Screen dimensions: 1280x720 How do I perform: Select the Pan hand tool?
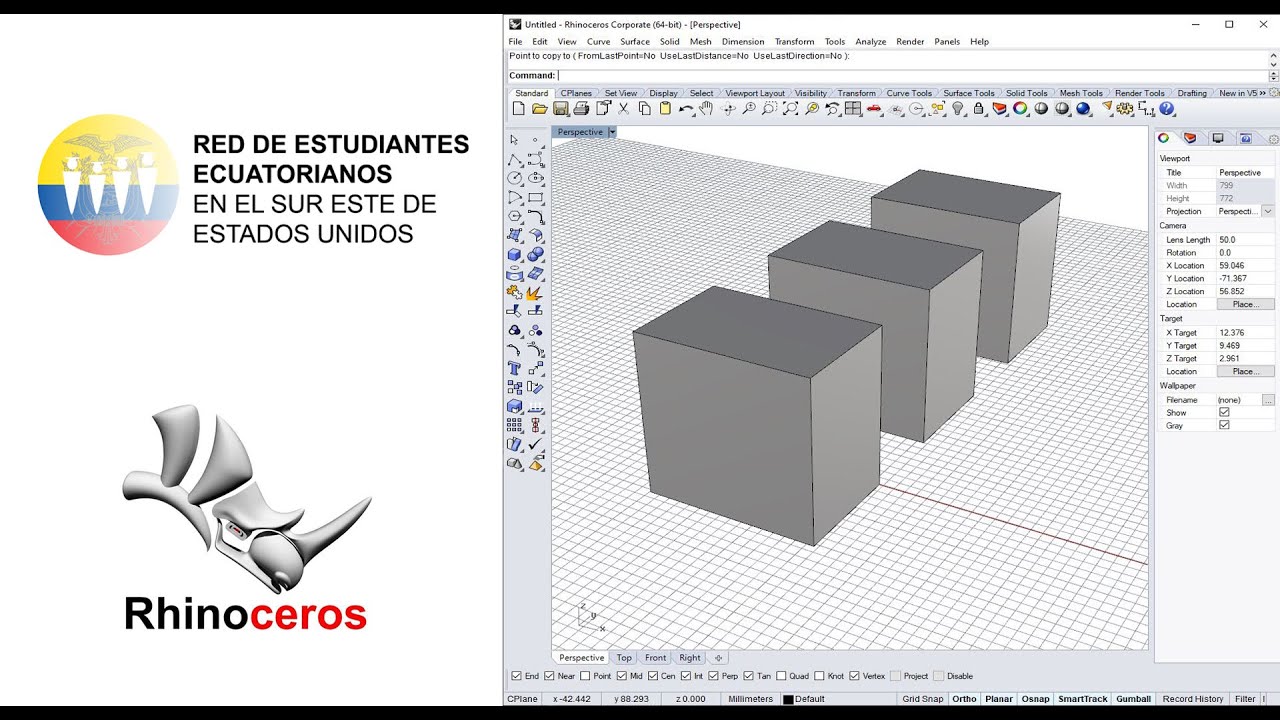[x=707, y=109]
